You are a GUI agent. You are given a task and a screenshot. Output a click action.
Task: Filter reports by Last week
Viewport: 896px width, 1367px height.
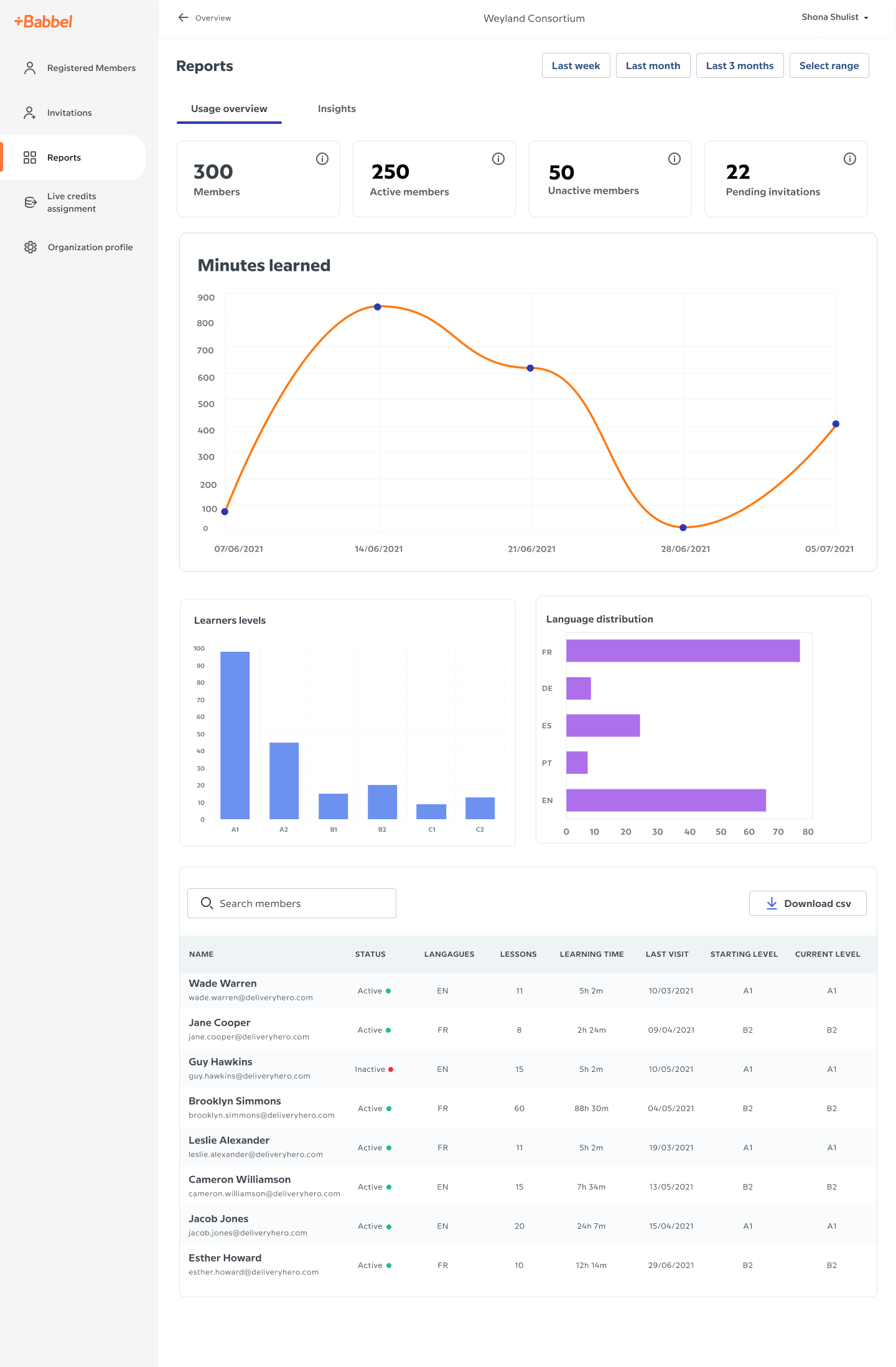(576, 65)
